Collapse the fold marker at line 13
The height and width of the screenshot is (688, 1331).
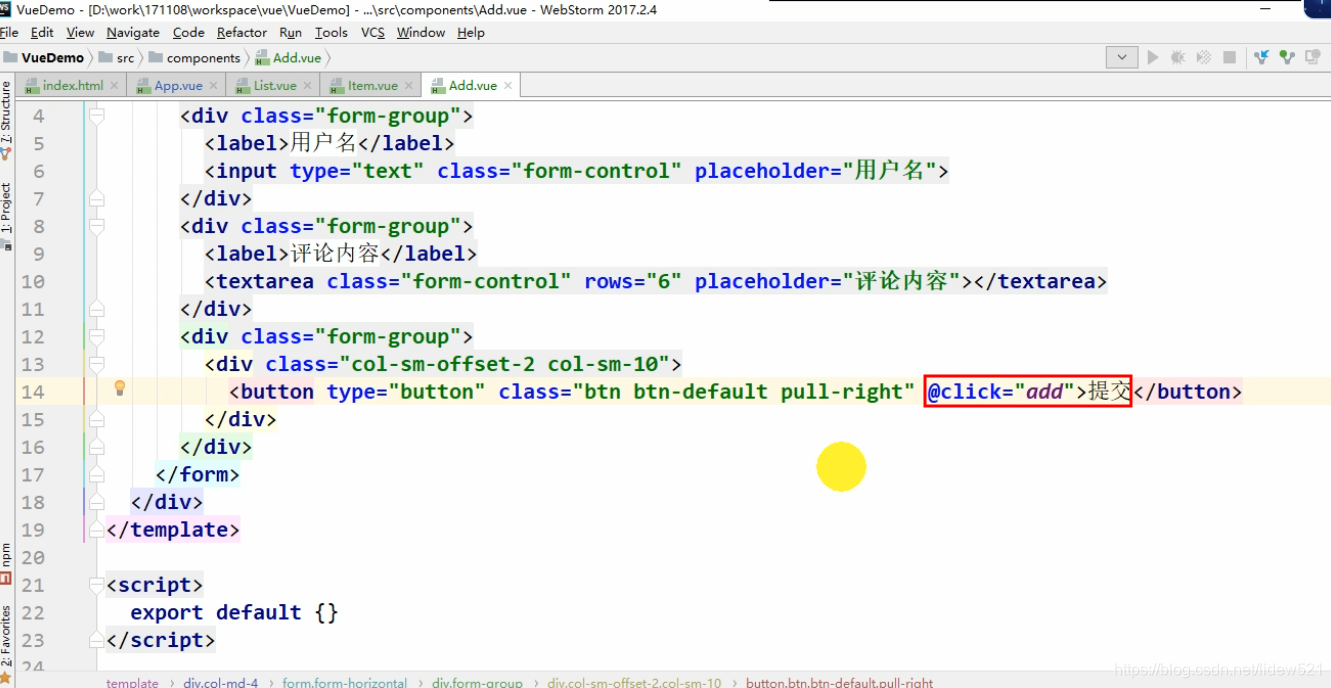pos(96,364)
